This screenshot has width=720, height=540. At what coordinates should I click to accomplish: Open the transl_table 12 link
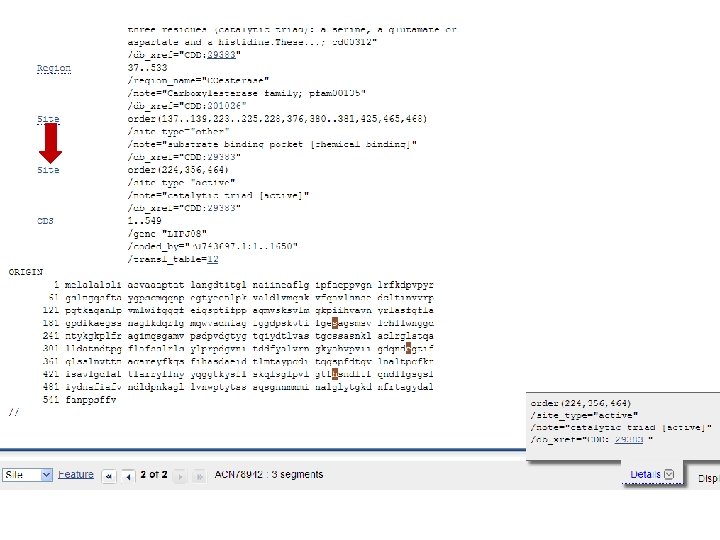pyautogui.click(x=213, y=259)
